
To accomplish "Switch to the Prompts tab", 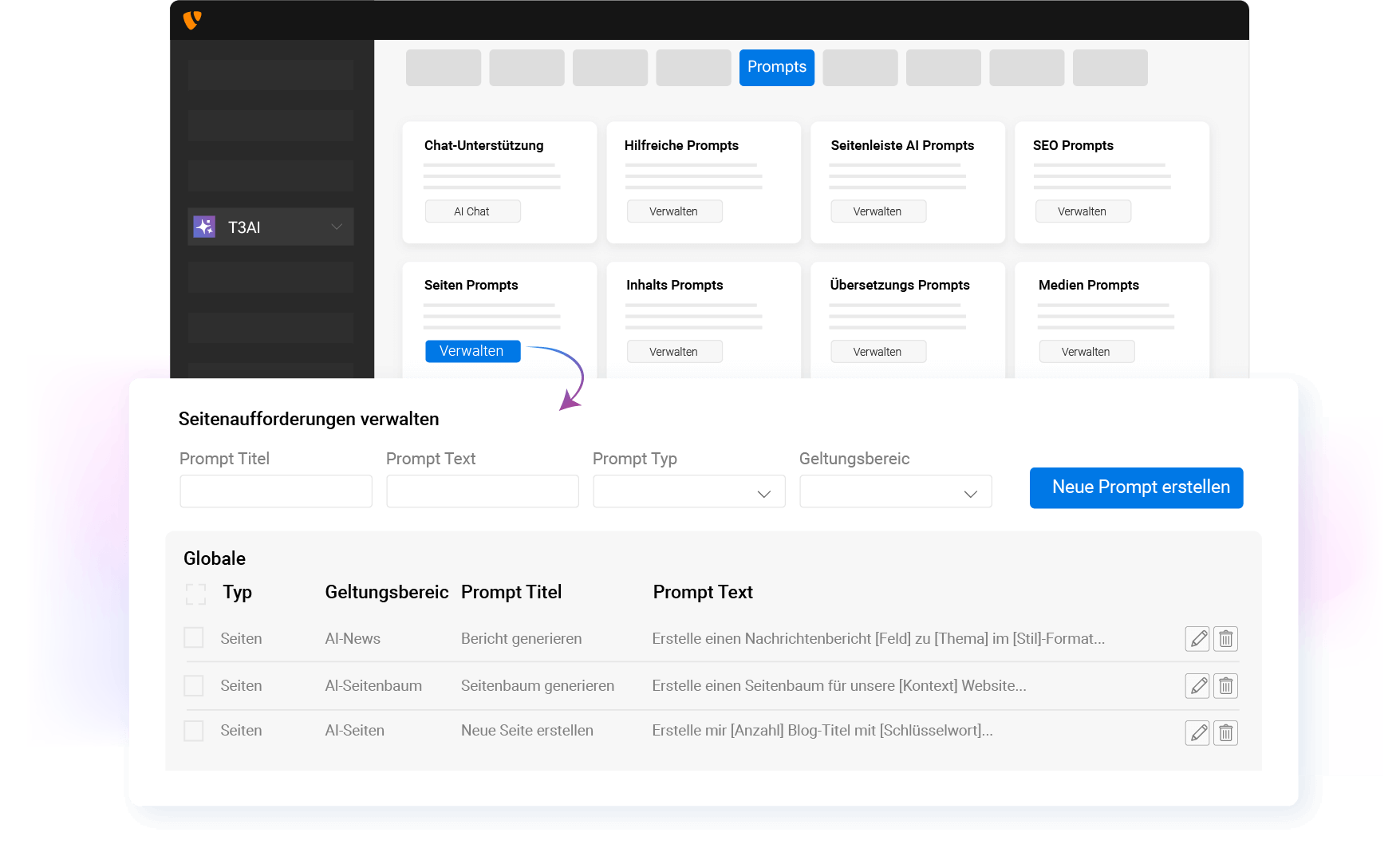I will 776,68.
